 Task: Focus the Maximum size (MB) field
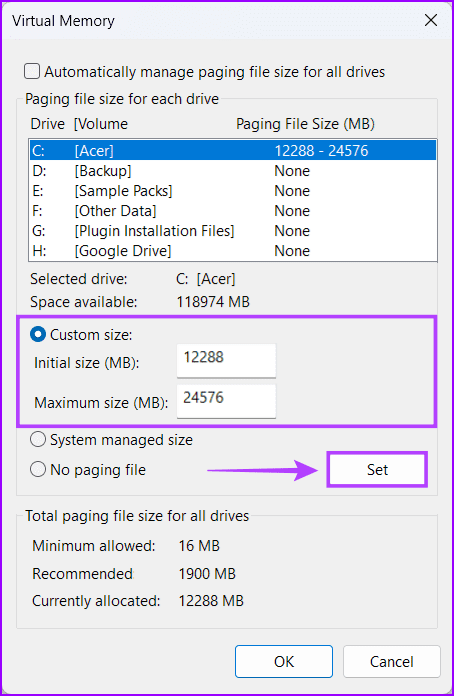[x=226, y=401]
